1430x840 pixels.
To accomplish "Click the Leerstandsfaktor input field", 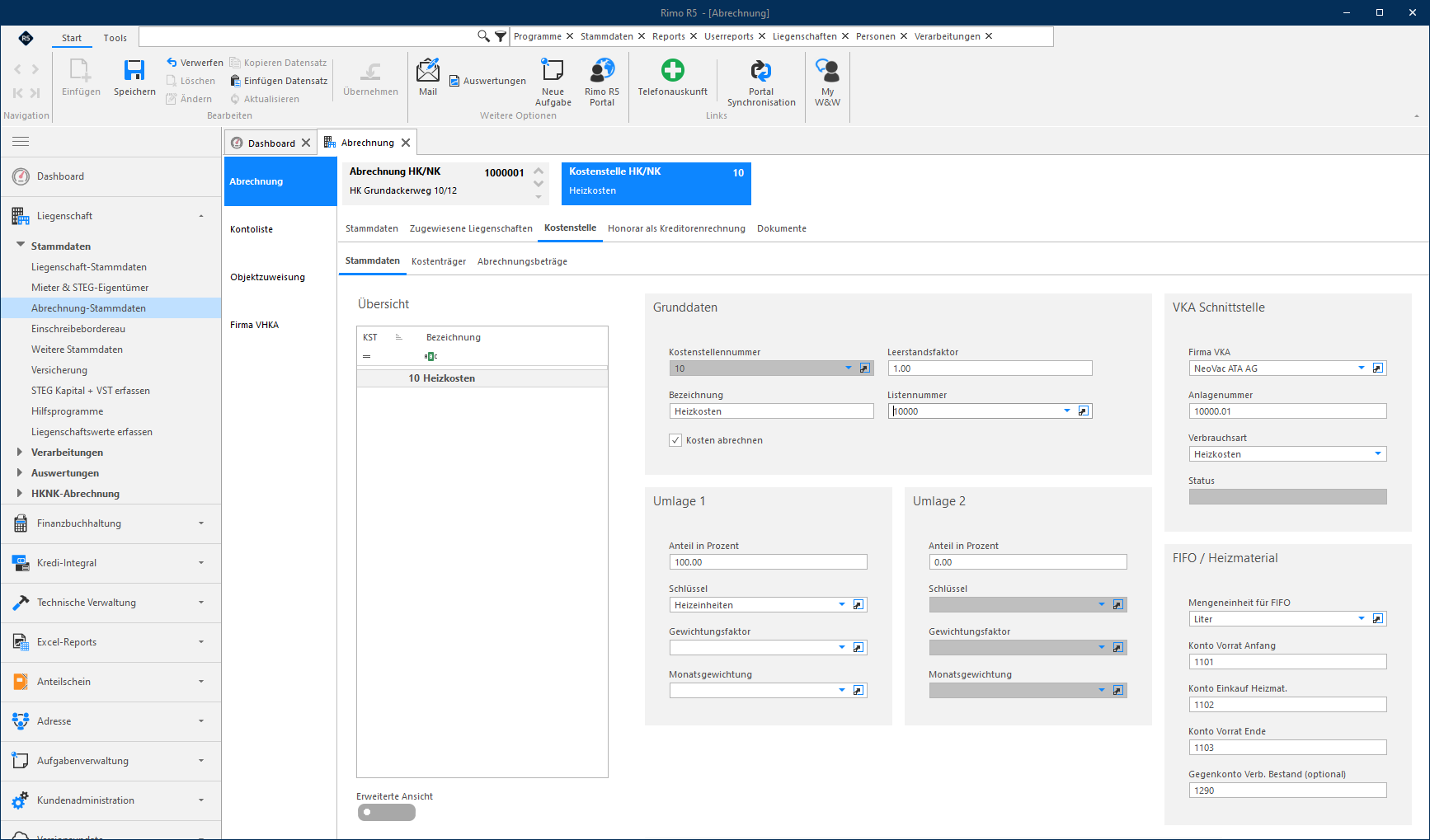I will (x=990, y=368).
